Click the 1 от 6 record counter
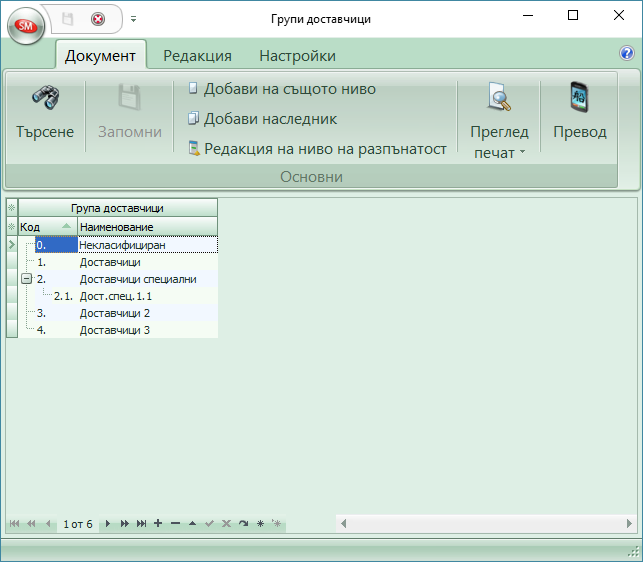 (x=78, y=524)
